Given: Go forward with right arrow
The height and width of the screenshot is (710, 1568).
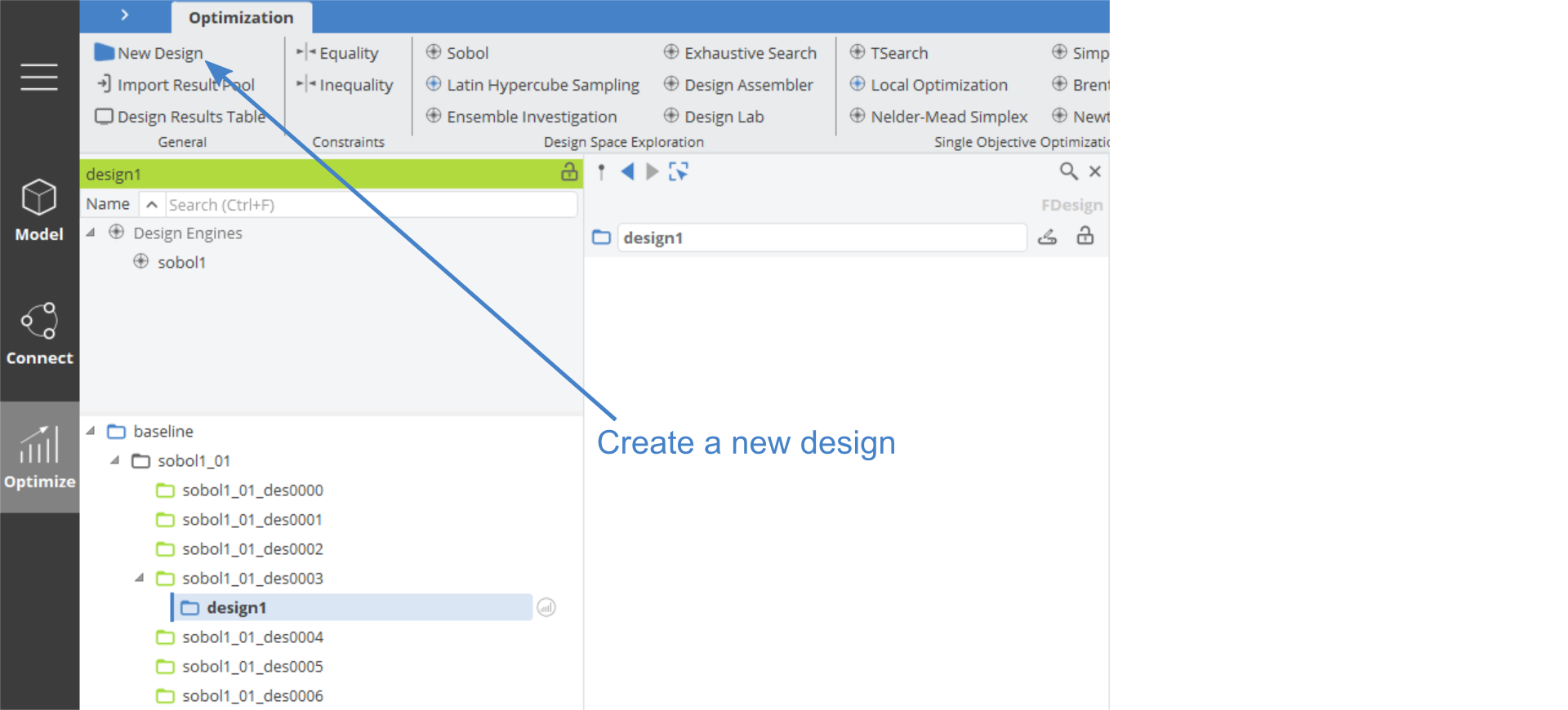Looking at the screenshot, I should pos(652,171).
